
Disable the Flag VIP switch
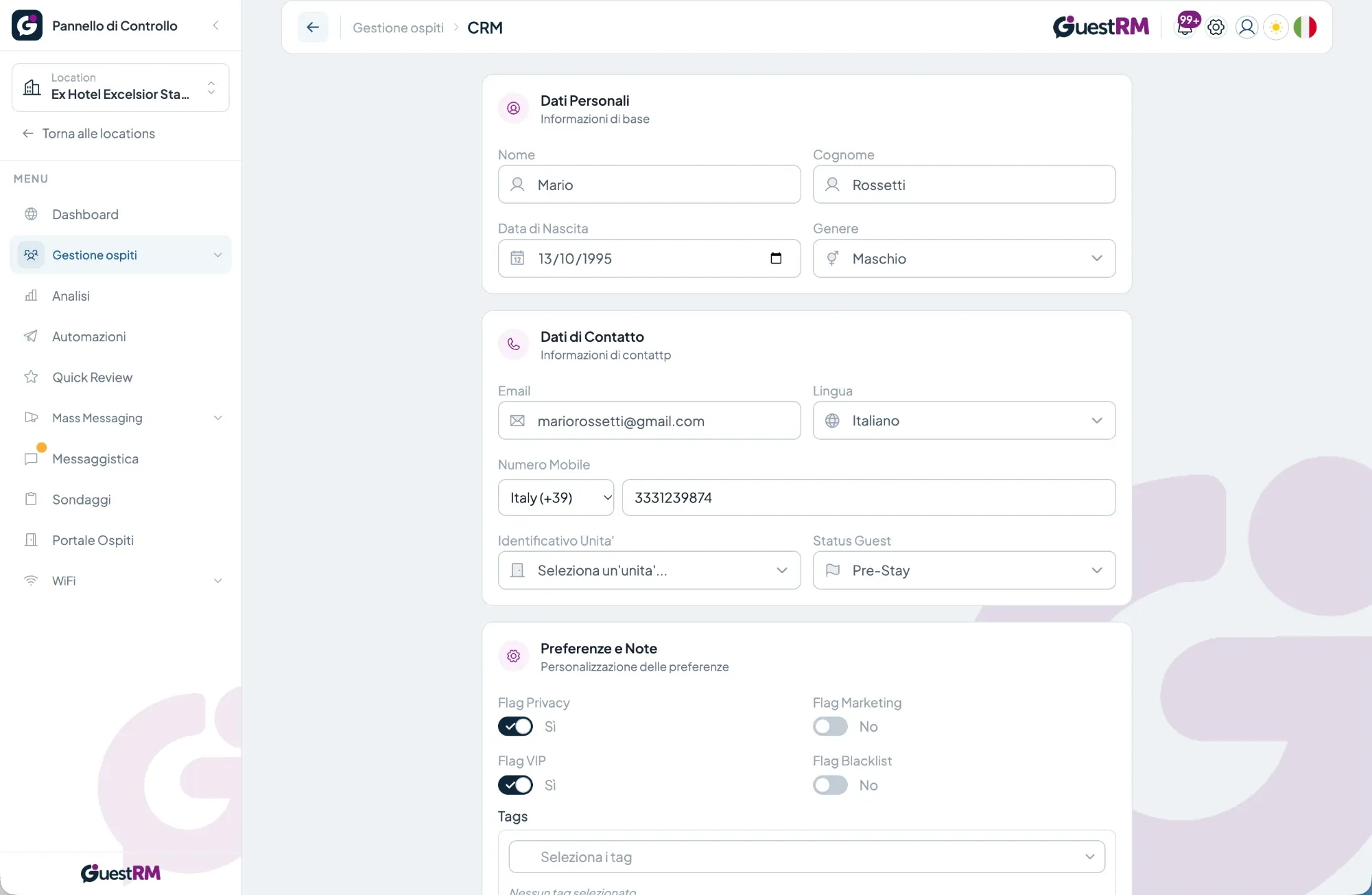(515, 785)
